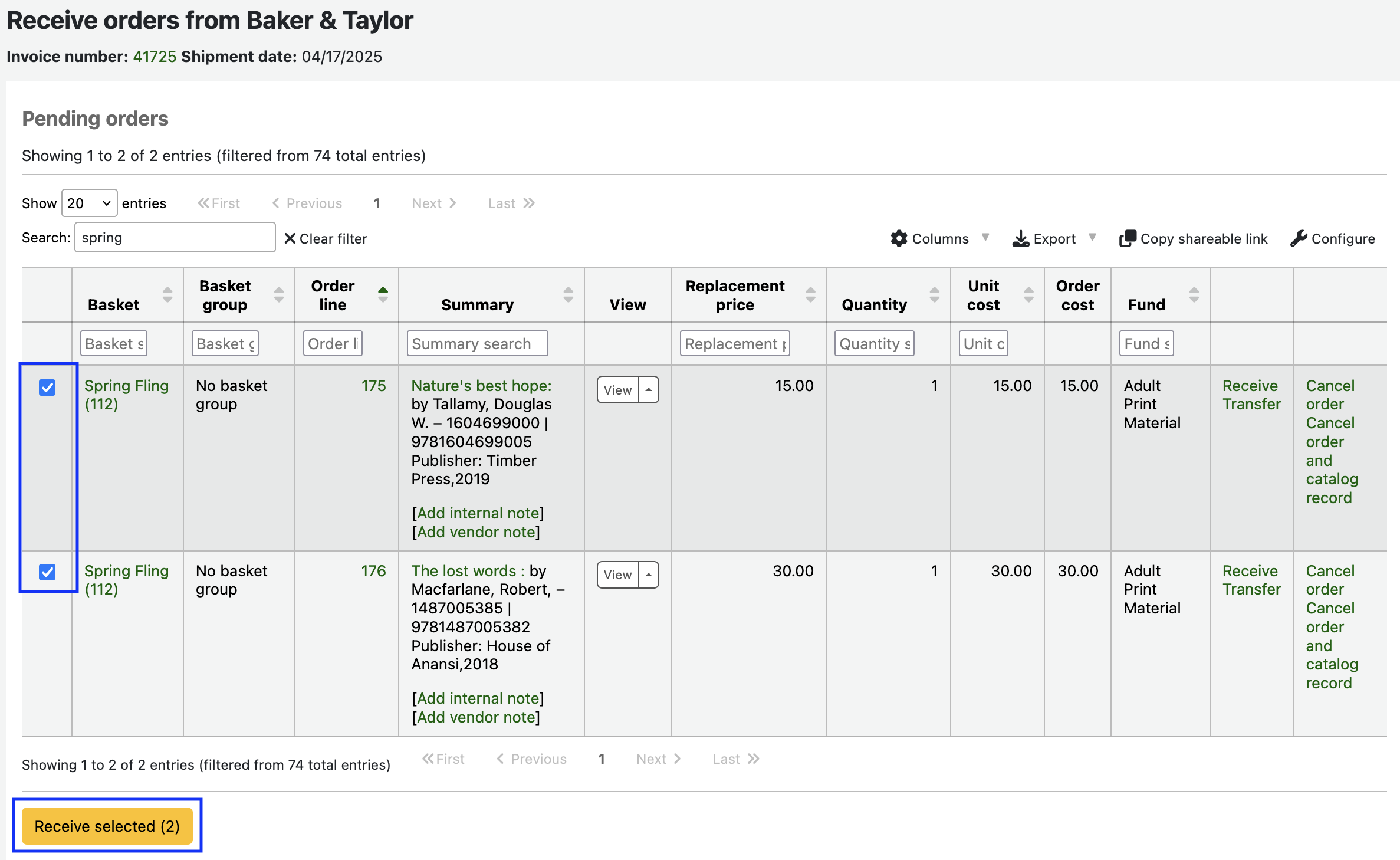Add internal note for The lost words
Screen dimensions: 1400x860
click(x=478, y=698)
